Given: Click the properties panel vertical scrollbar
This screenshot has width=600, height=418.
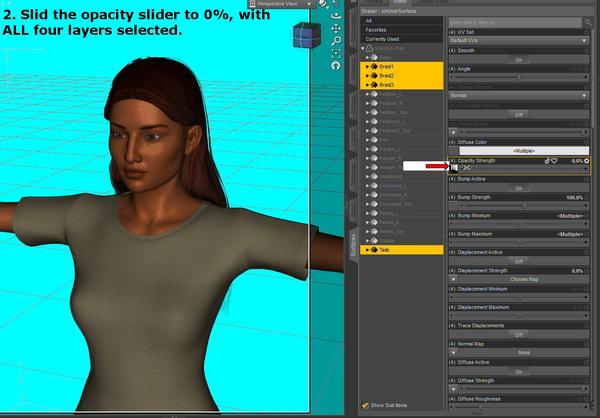Looking at the screenshot, I should pyautogui.click(x=594, y=77).
